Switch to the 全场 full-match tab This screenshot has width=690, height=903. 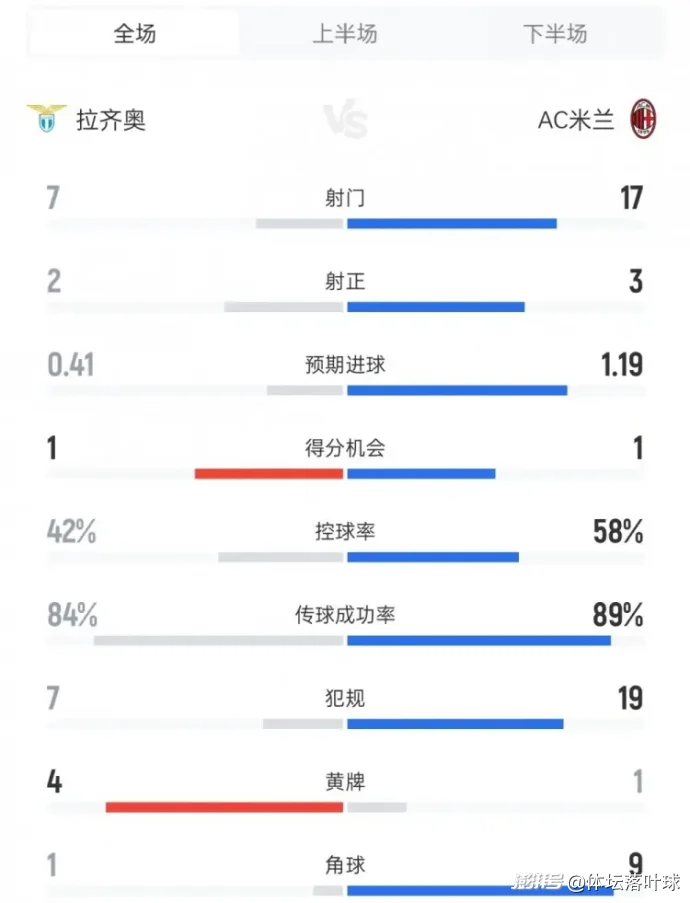(x=135, y=34)
